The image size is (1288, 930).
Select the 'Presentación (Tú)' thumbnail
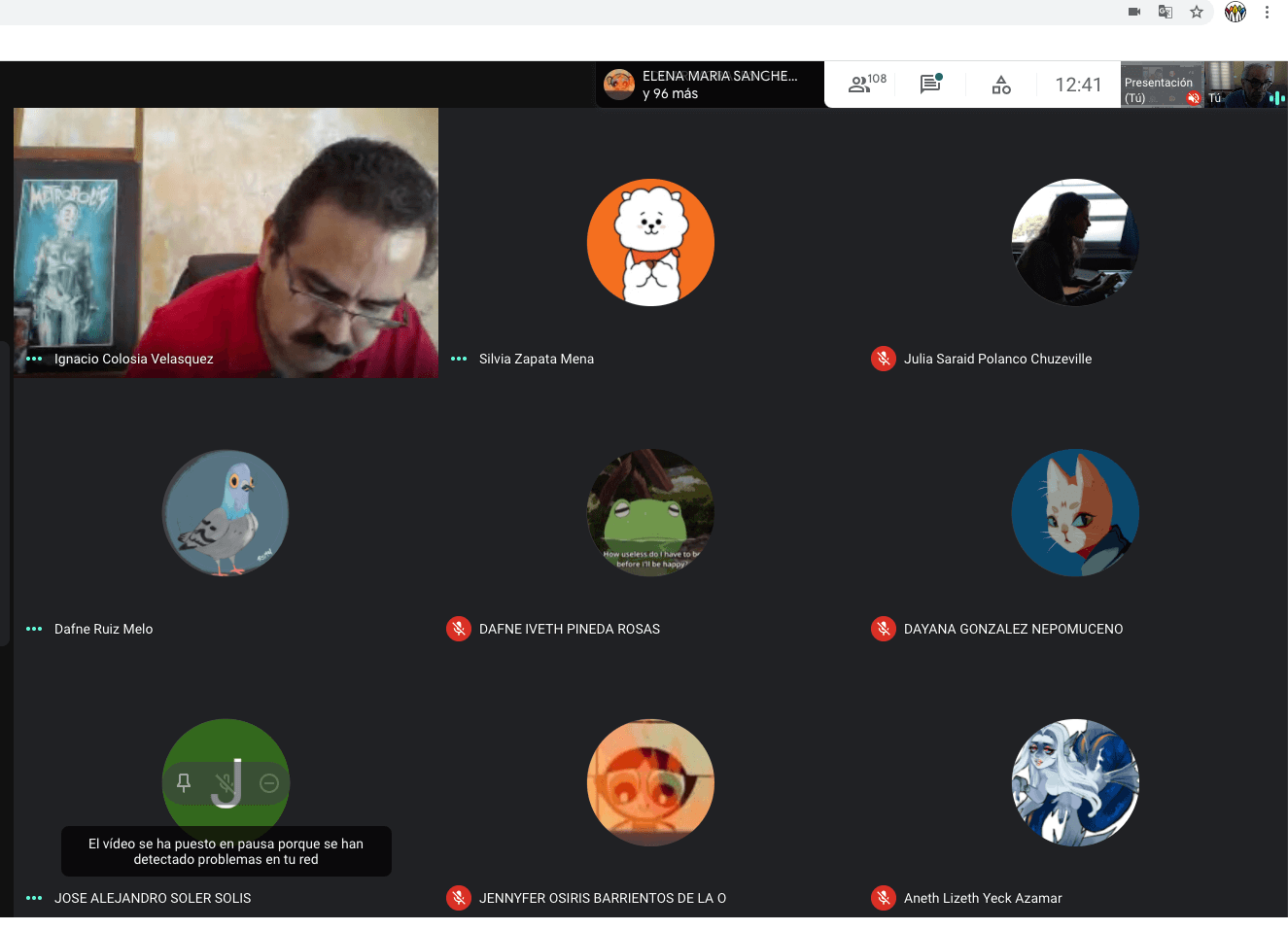pos(1162,86)
